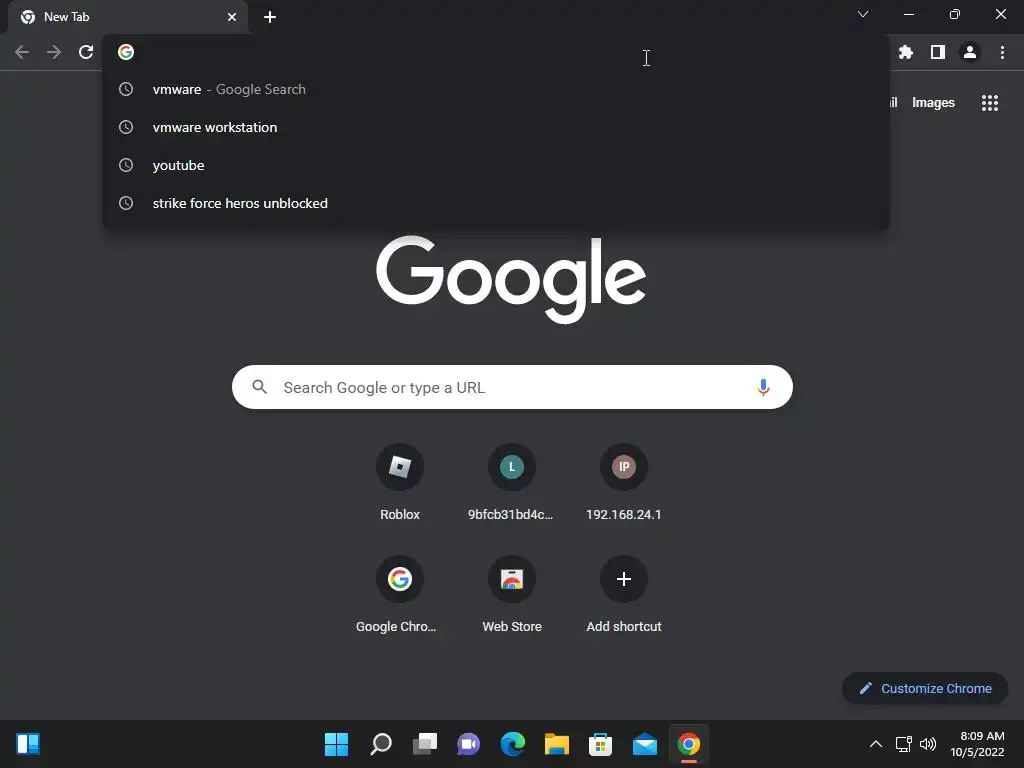The height and width of the screenshot is (768, 1024).
Task: Choose youtube suggestion
Action: [496, 165]
